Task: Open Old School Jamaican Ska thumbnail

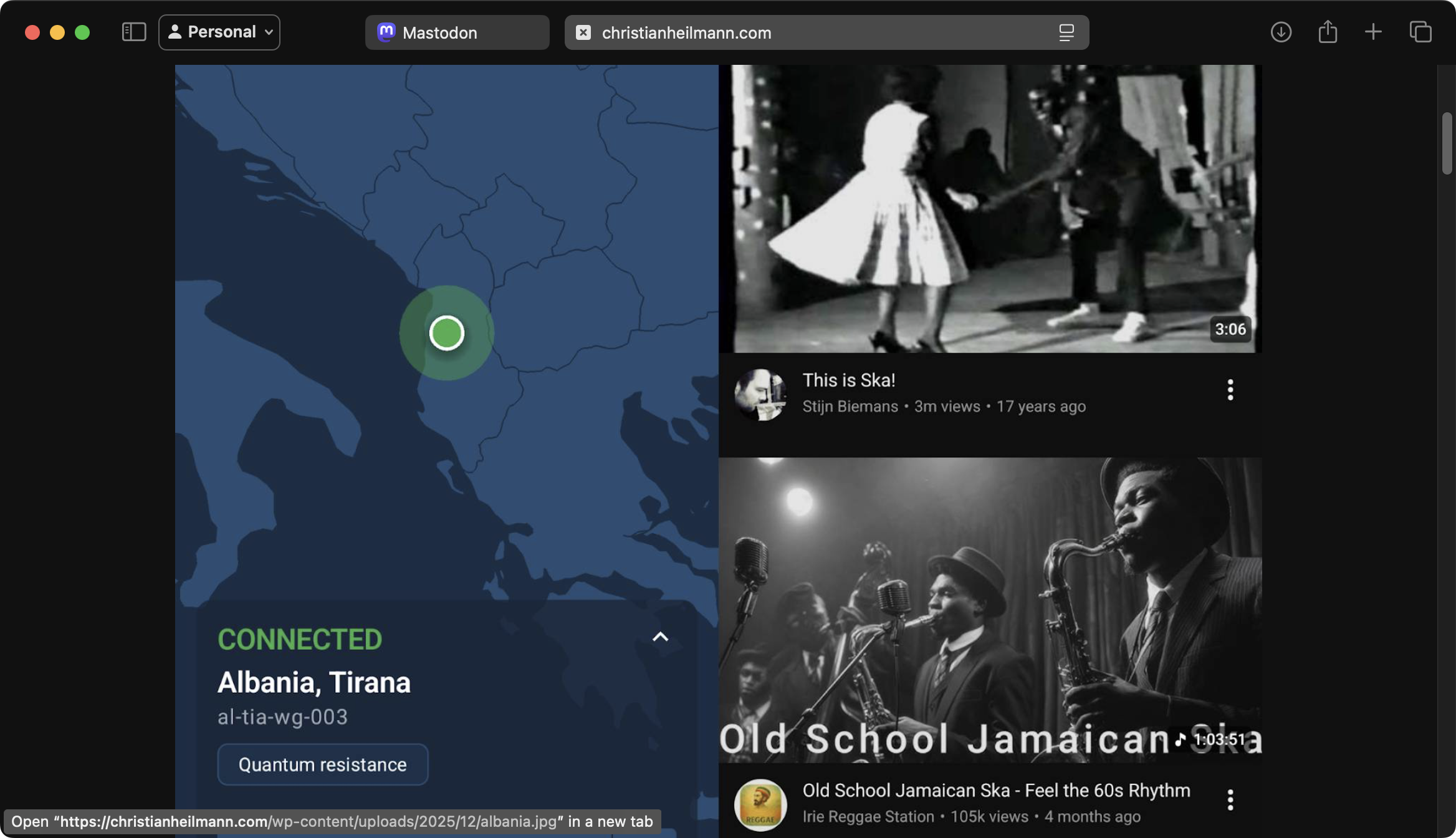Action: [x=990, y=610]
